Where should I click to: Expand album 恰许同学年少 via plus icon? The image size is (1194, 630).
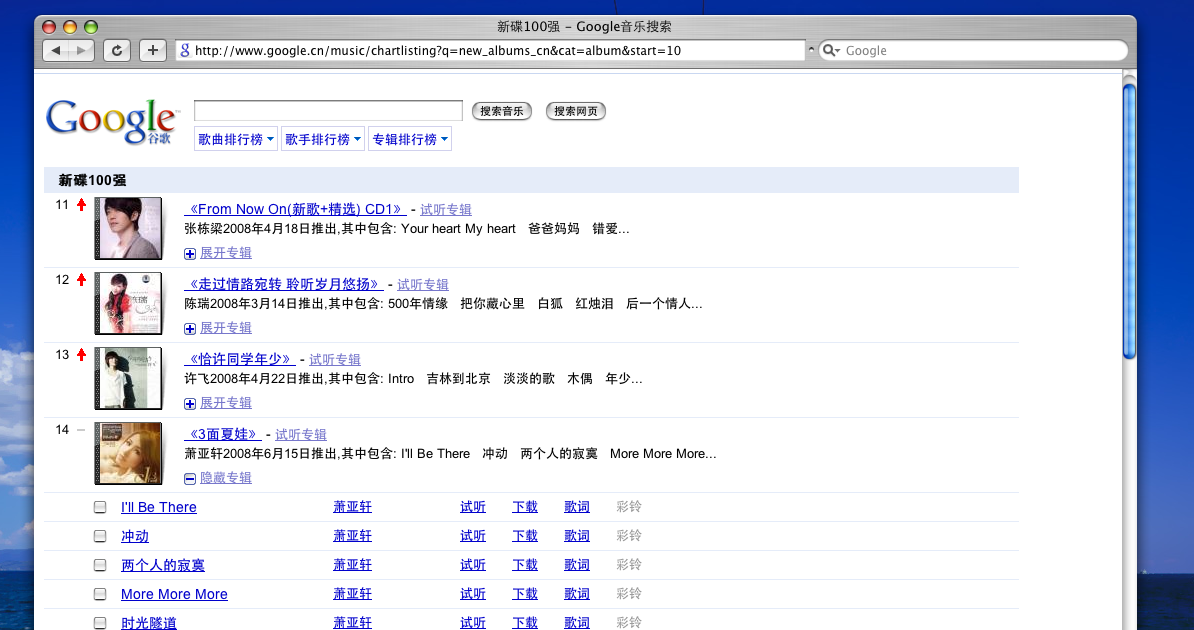[x=190, y=403]
